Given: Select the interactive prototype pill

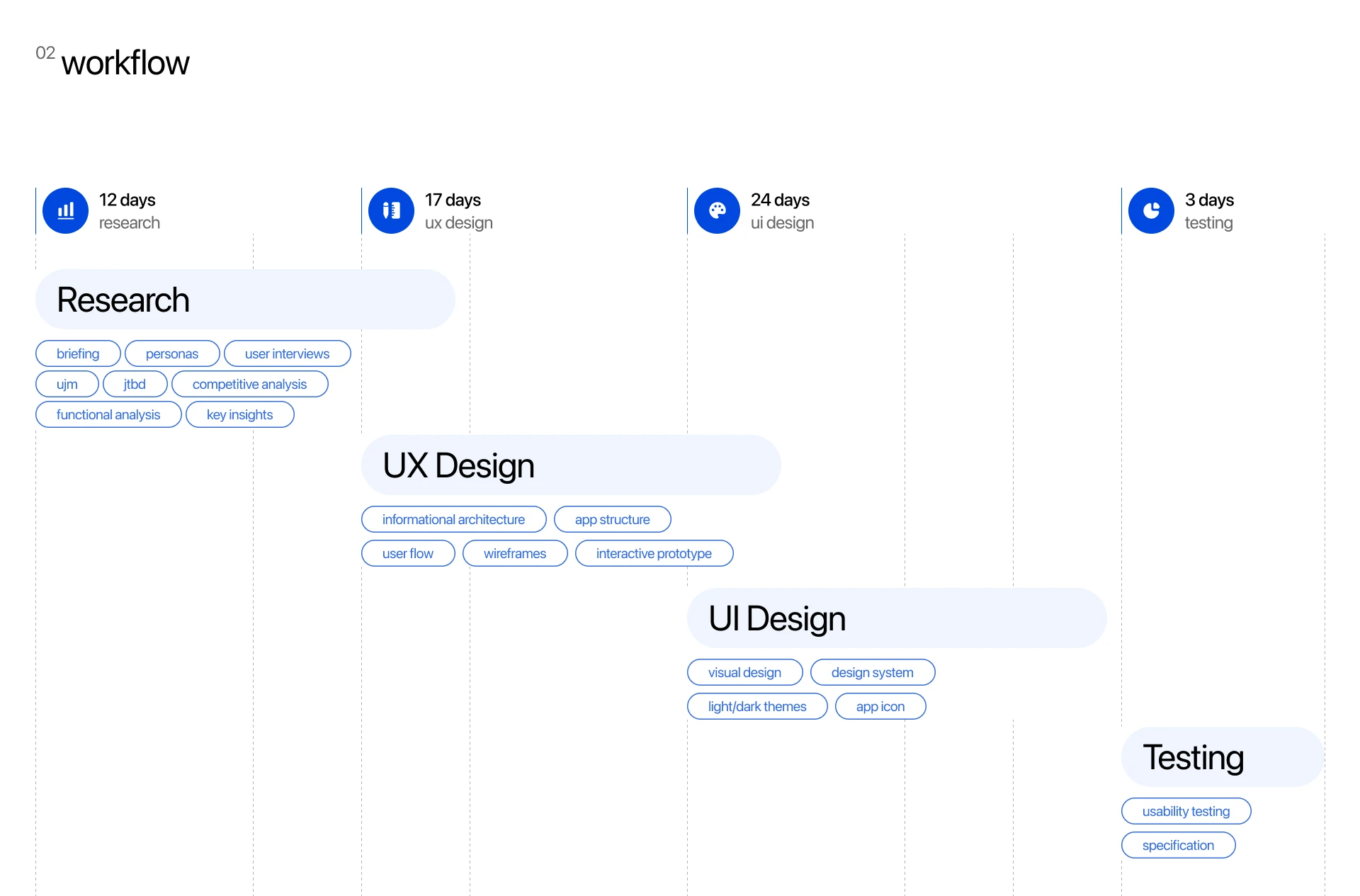Looking at the screenshot, I should 653,553.
